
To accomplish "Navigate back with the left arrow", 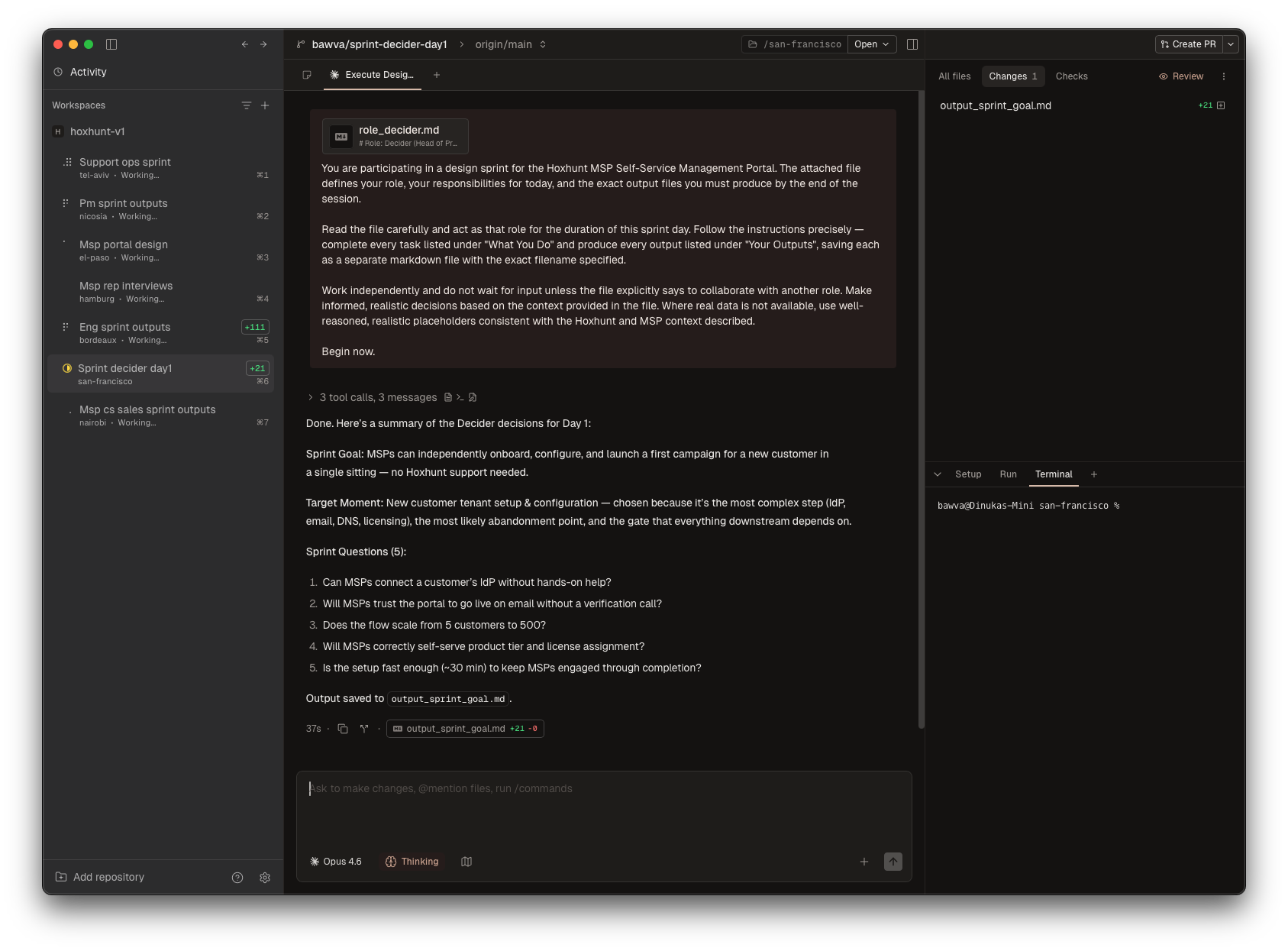I will tap(245, 44).
